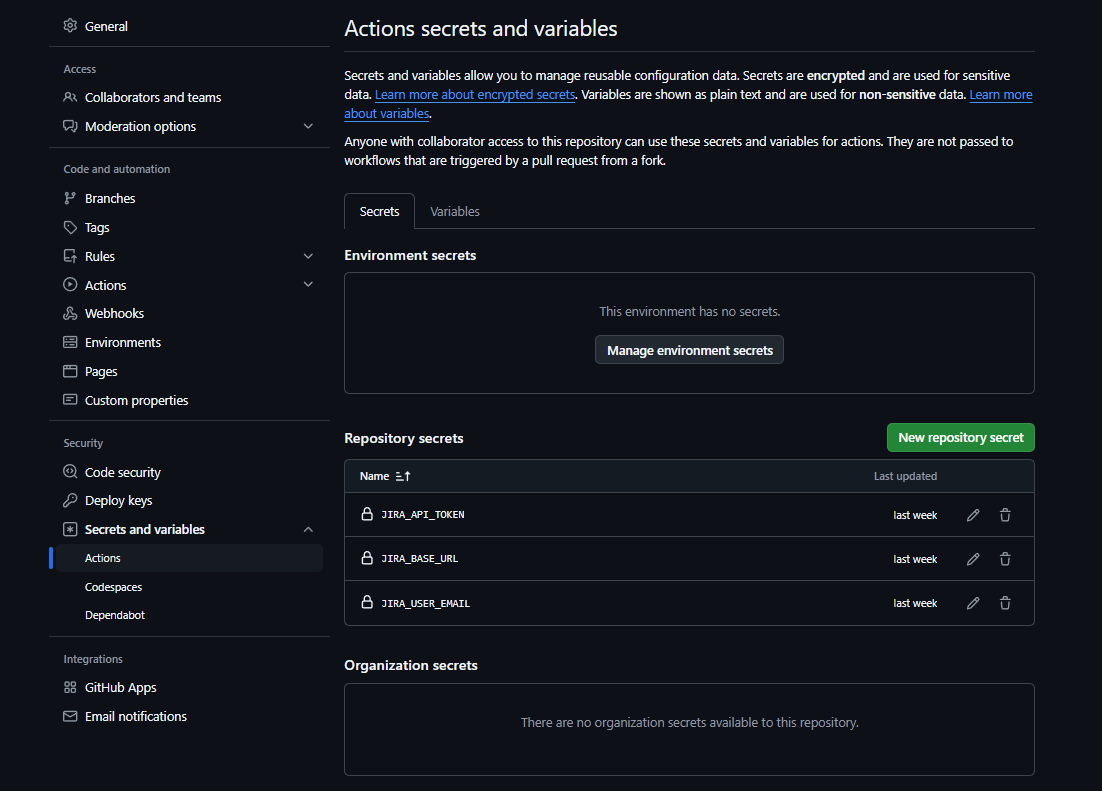Open GitHub Apps integrations page
The height and width of the screenshot is (791, 1102).
[x=120, y=688]
